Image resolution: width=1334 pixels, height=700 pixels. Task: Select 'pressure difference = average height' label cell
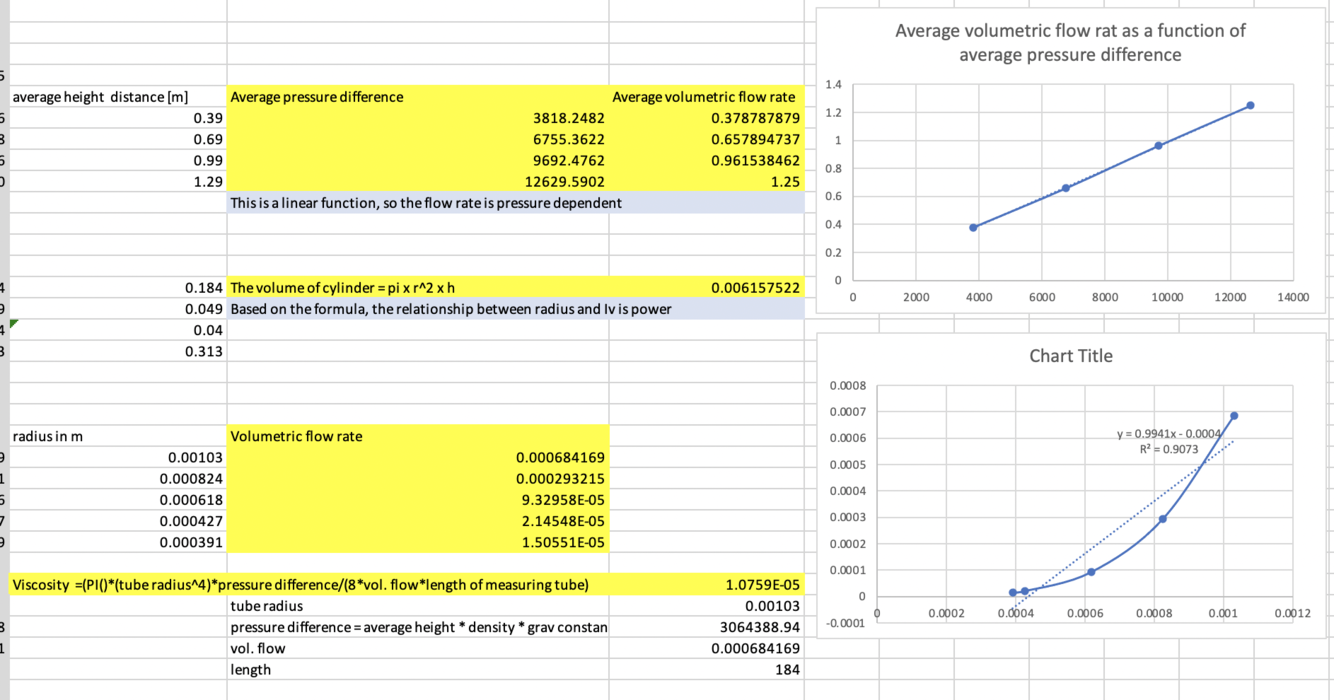point(418,627)
